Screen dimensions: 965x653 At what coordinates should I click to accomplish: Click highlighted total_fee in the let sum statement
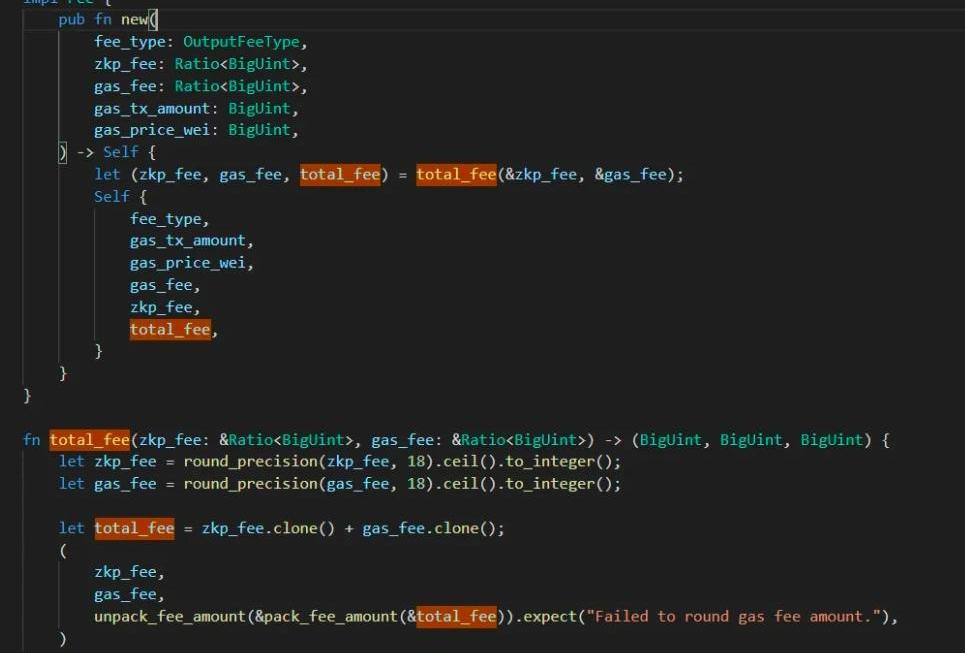(134, 528)
